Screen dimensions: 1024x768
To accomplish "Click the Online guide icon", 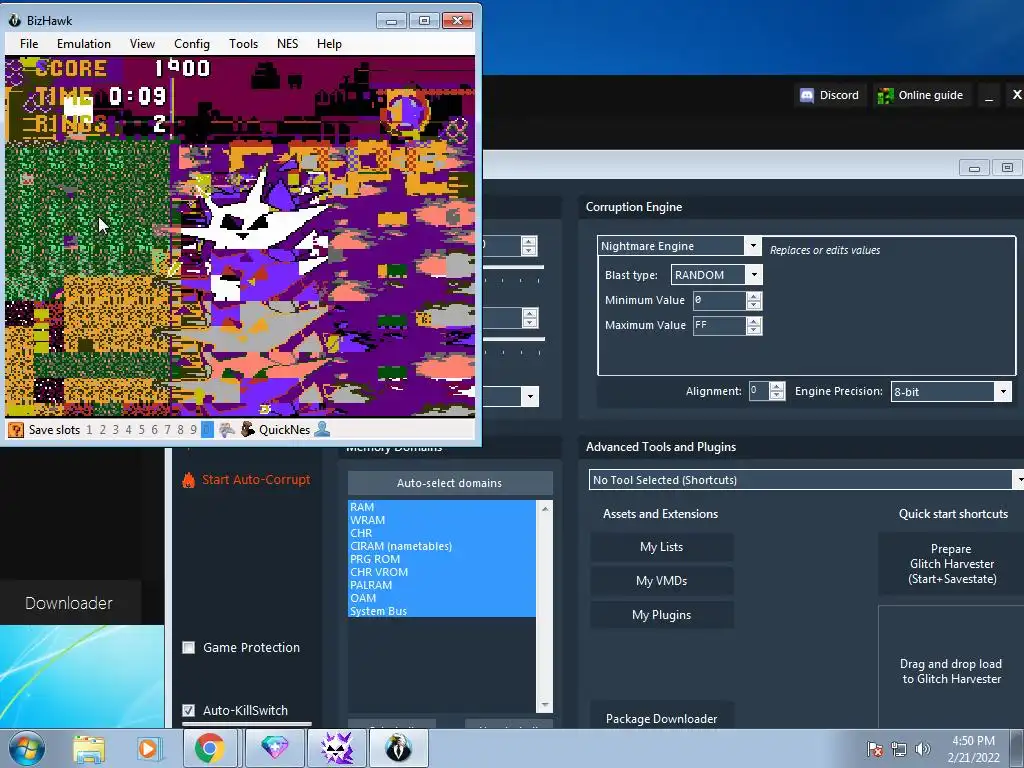I will coord(885,95).
